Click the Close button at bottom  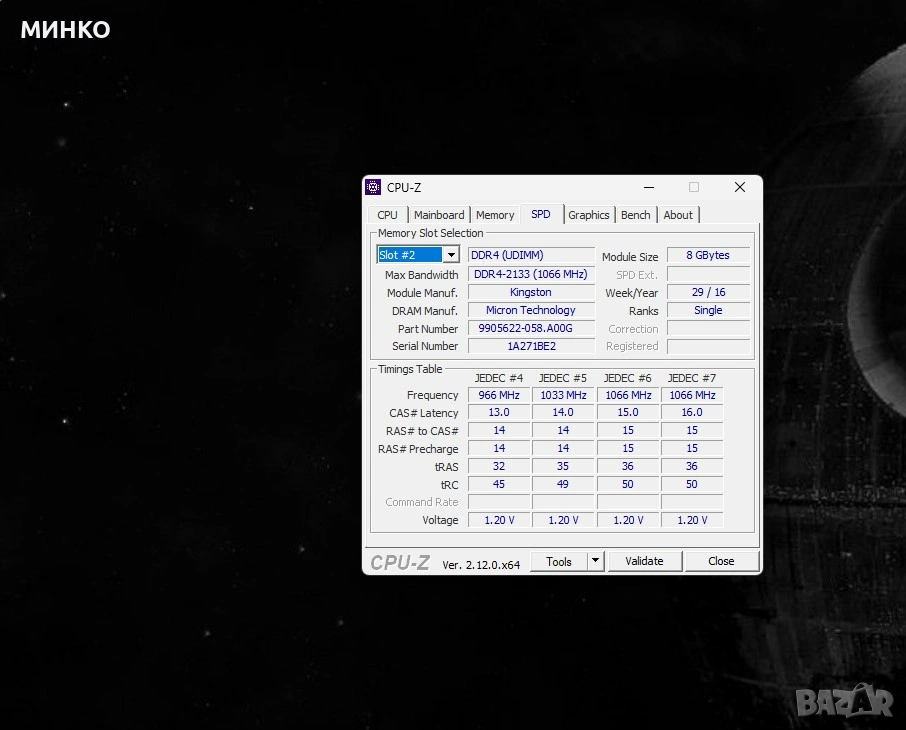tap(721, 561)
